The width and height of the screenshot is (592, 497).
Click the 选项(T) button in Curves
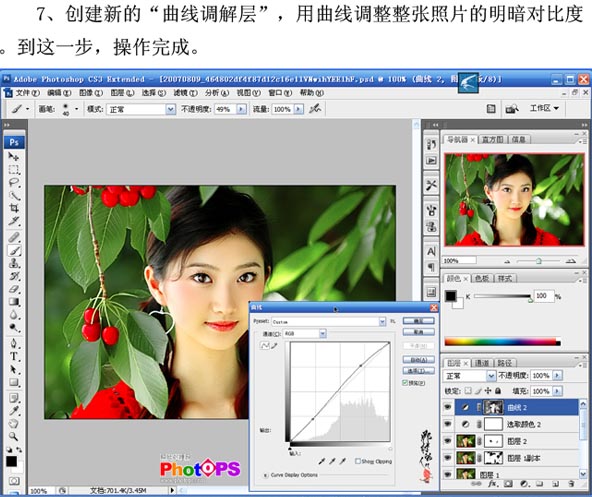coord(418,370)
